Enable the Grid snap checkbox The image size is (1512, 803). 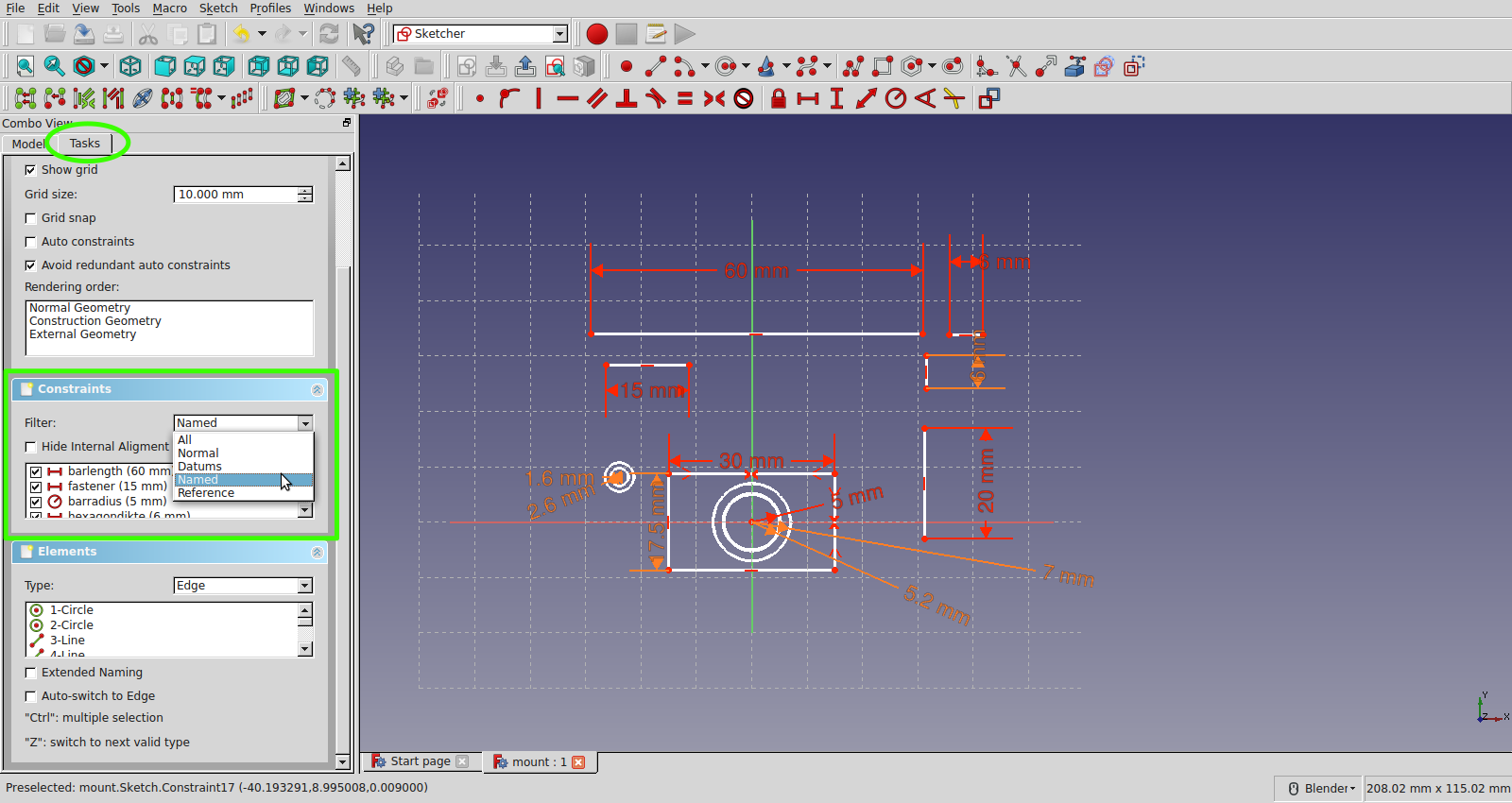point(30,218)
